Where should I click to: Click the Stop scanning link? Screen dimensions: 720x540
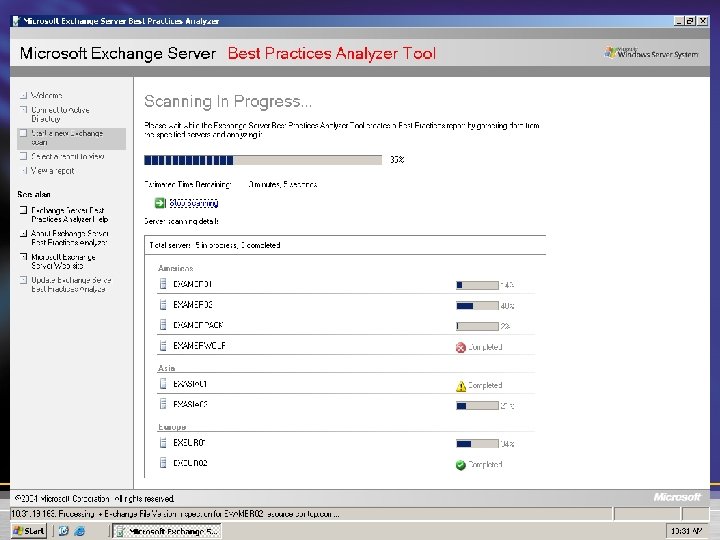194,203
